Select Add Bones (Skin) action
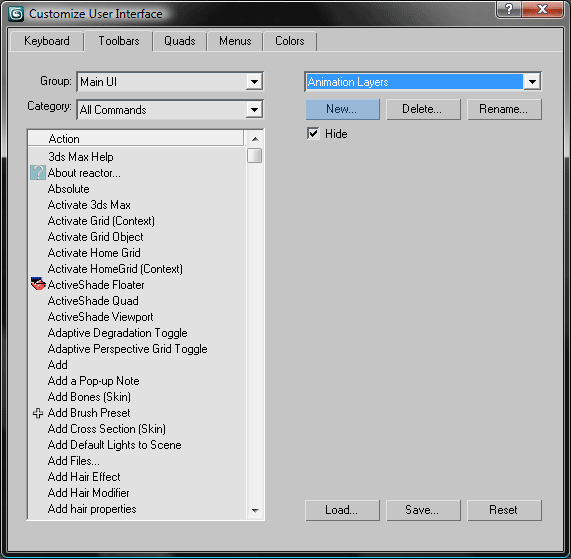571x559 pixels. (x=89, y=397)
